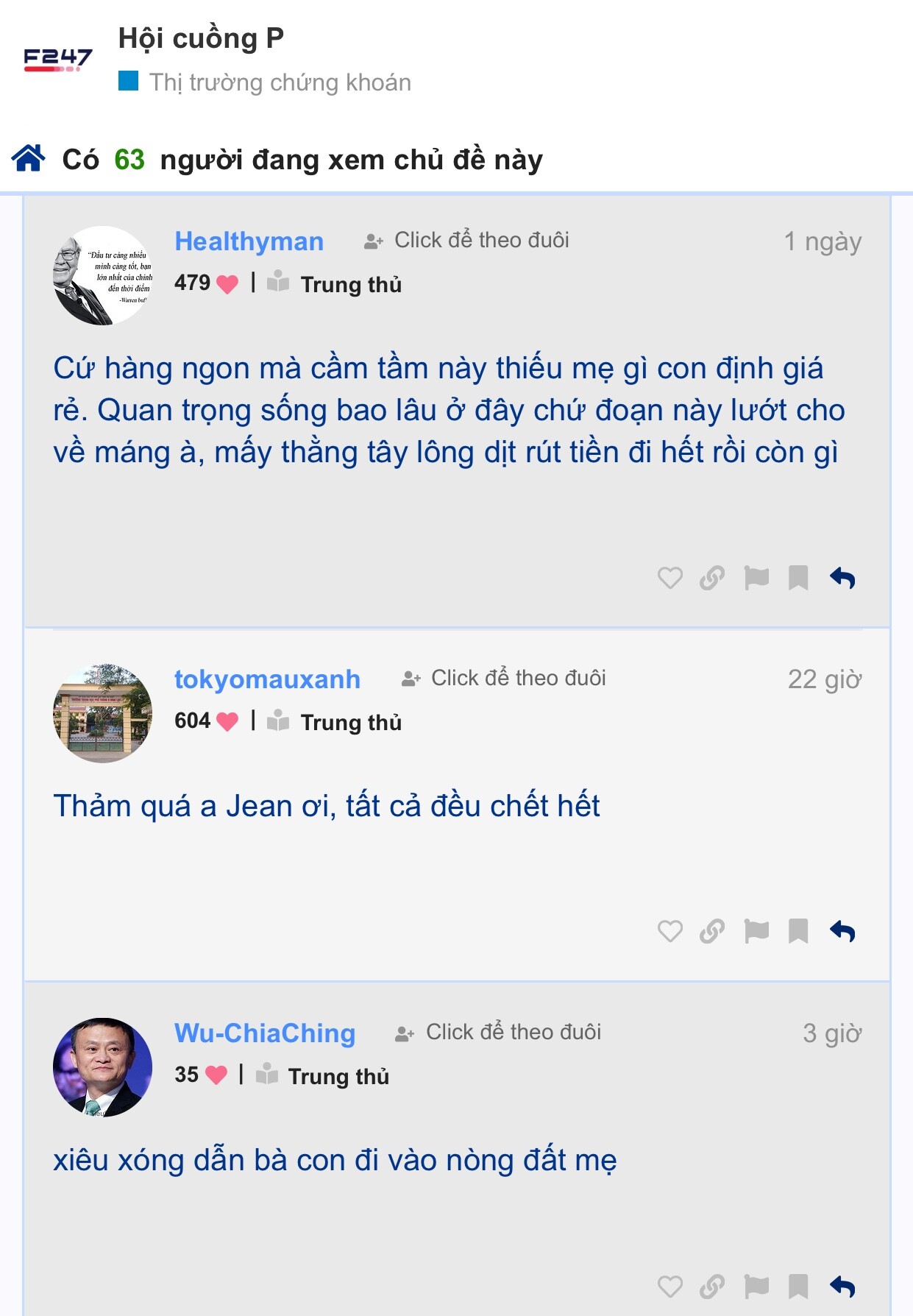Image resolution: width=913 pixels, height=1316 pixels.
Task: Follow Healthyman via Click để theo đuôi
Action: (467, 241)
